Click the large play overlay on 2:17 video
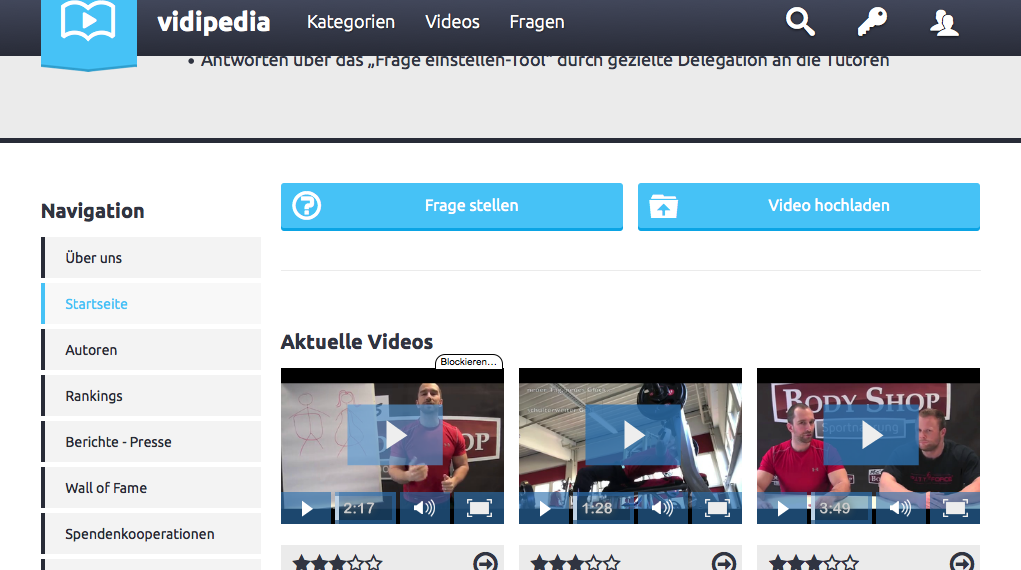Viewport: 1021px width, 570px height. pos(395,435)
